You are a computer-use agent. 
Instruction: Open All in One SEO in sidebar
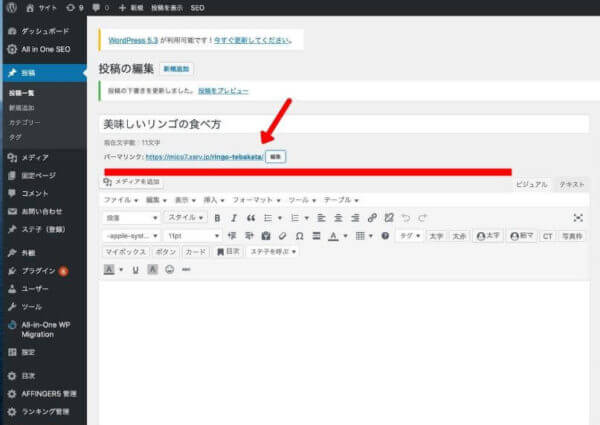[44, 49]
